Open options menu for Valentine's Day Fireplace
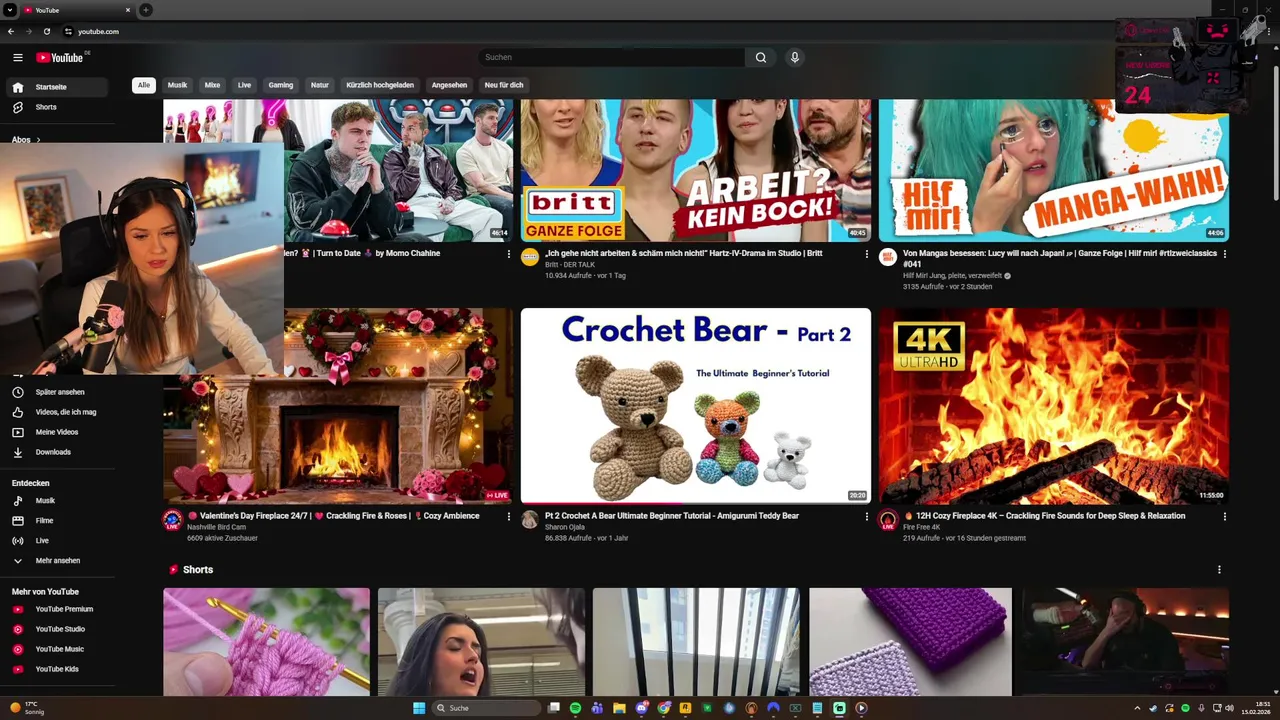Screen dimensions: 1280x720 pos(509,517)
